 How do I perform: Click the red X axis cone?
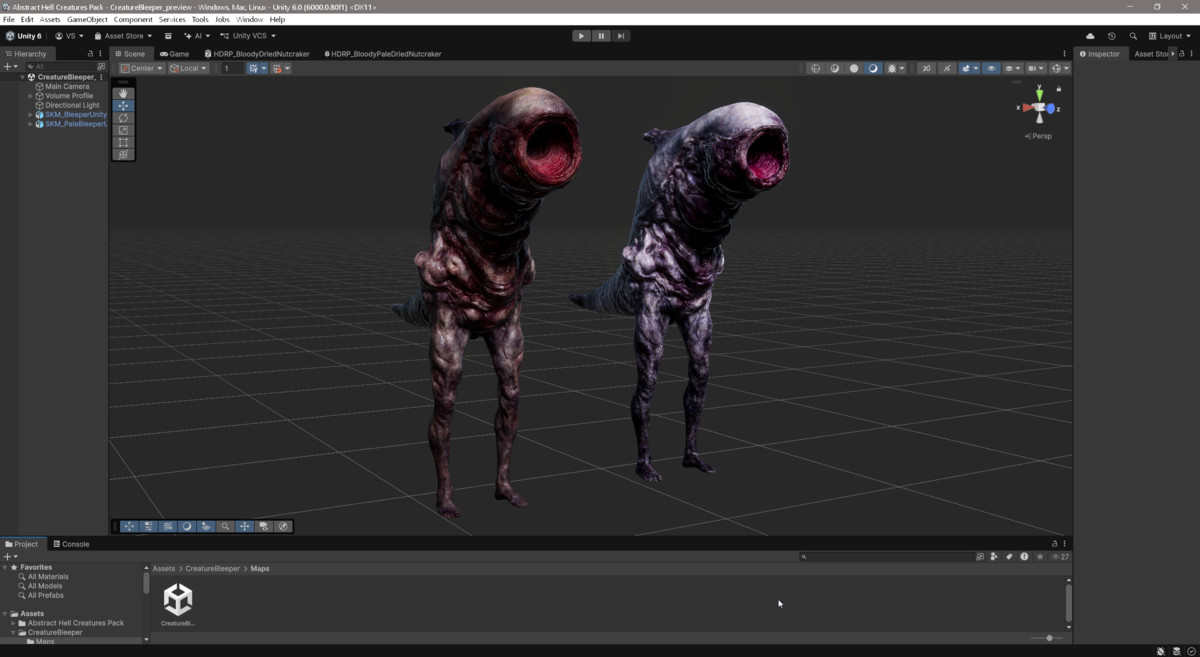click(1026, 107)
